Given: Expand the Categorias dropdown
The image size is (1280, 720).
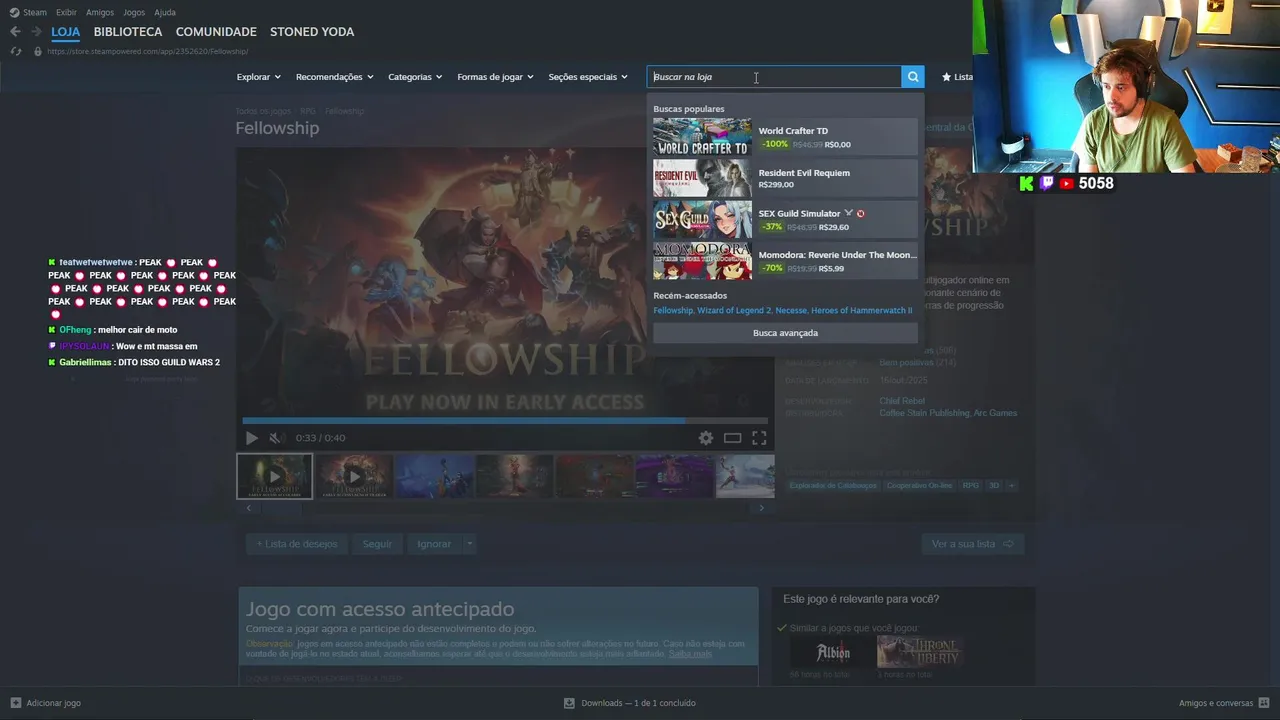Looking at the screenshot, I should (x=415, y=77).
